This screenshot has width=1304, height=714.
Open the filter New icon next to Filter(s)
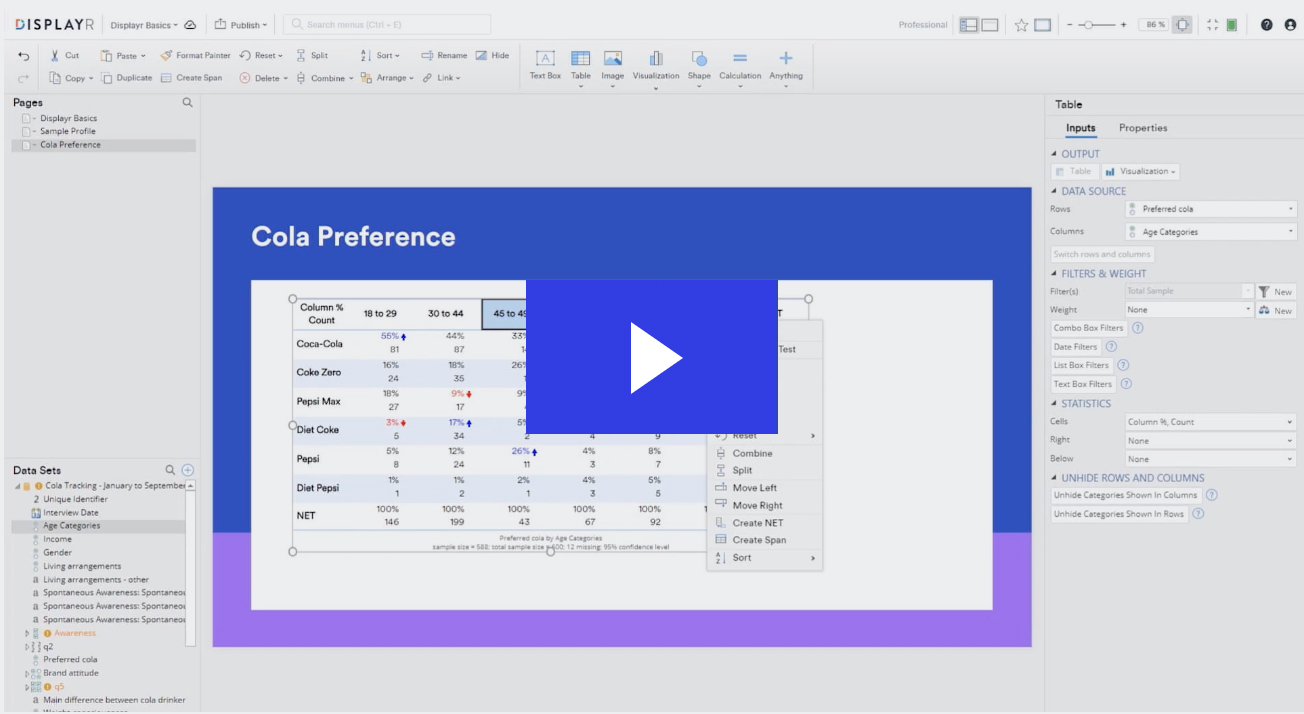[x=1275, y=290]
